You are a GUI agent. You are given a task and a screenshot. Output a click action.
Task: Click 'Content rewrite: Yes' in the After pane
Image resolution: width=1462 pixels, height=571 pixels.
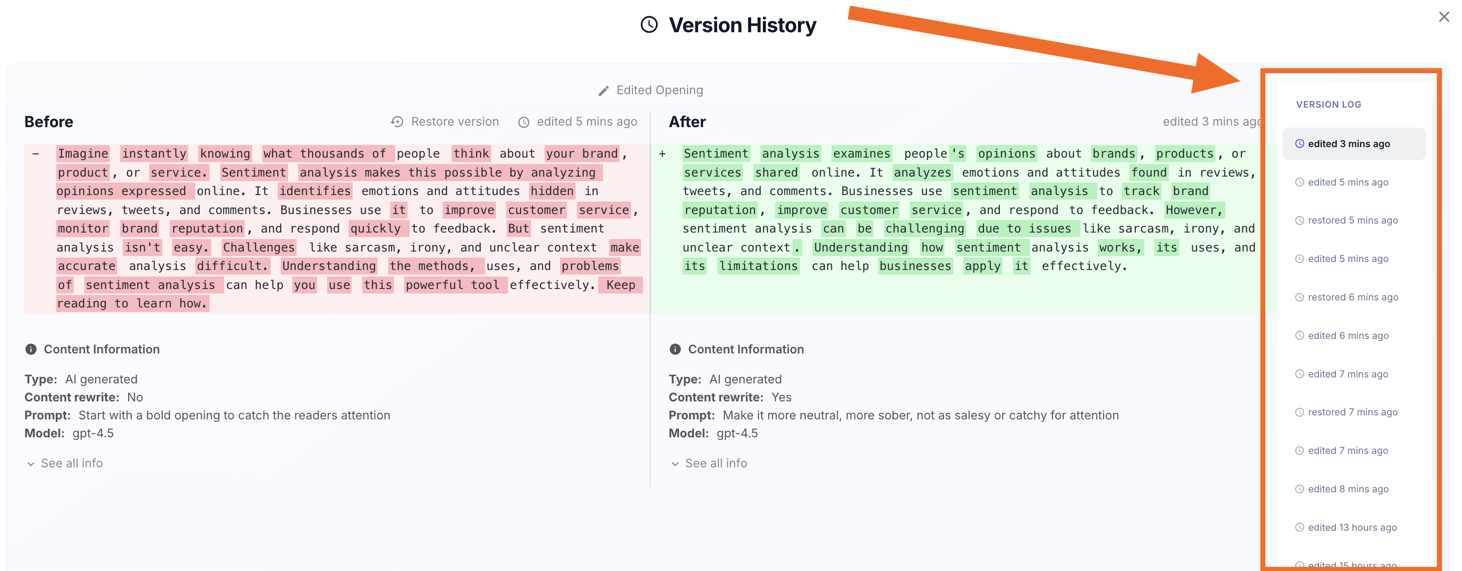(730, 397)
